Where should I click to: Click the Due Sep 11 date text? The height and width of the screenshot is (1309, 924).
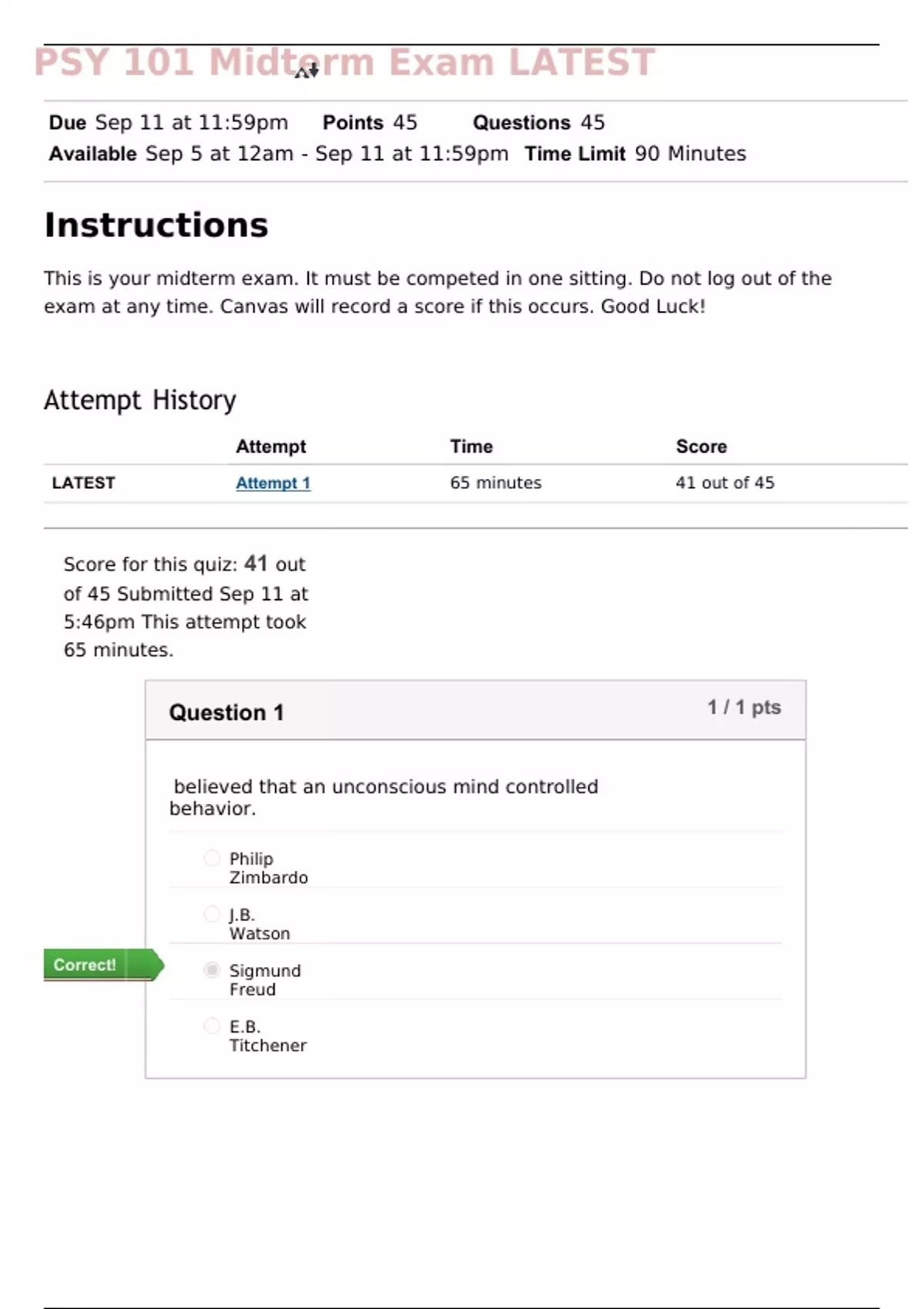tap(168, 122)
